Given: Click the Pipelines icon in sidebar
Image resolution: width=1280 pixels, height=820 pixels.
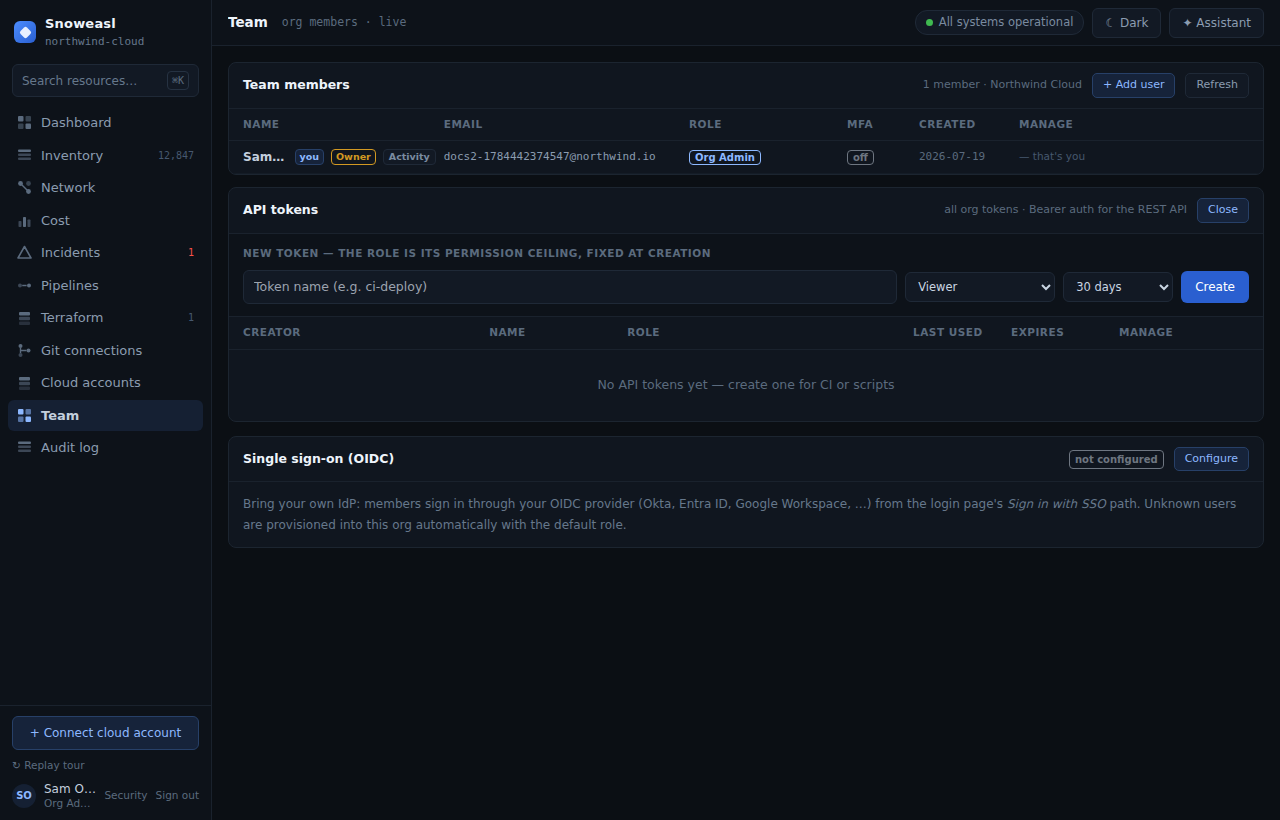Looking at the screenshot, I should pos(24,285).
